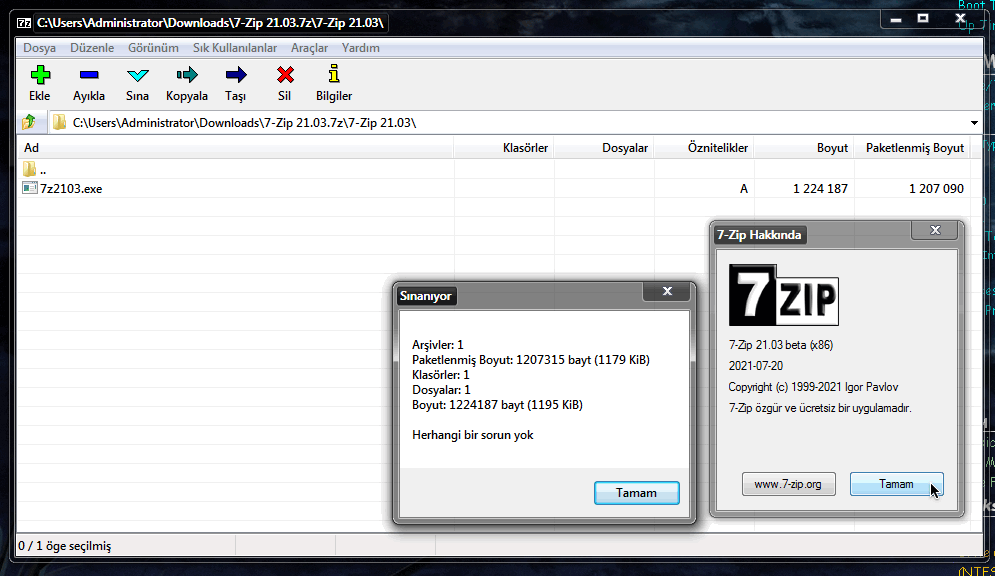Image resolution: width=995 pixels, height=576 pixels.
Task: Click the size value 1 224 187
Action: [x=820, y=188]
